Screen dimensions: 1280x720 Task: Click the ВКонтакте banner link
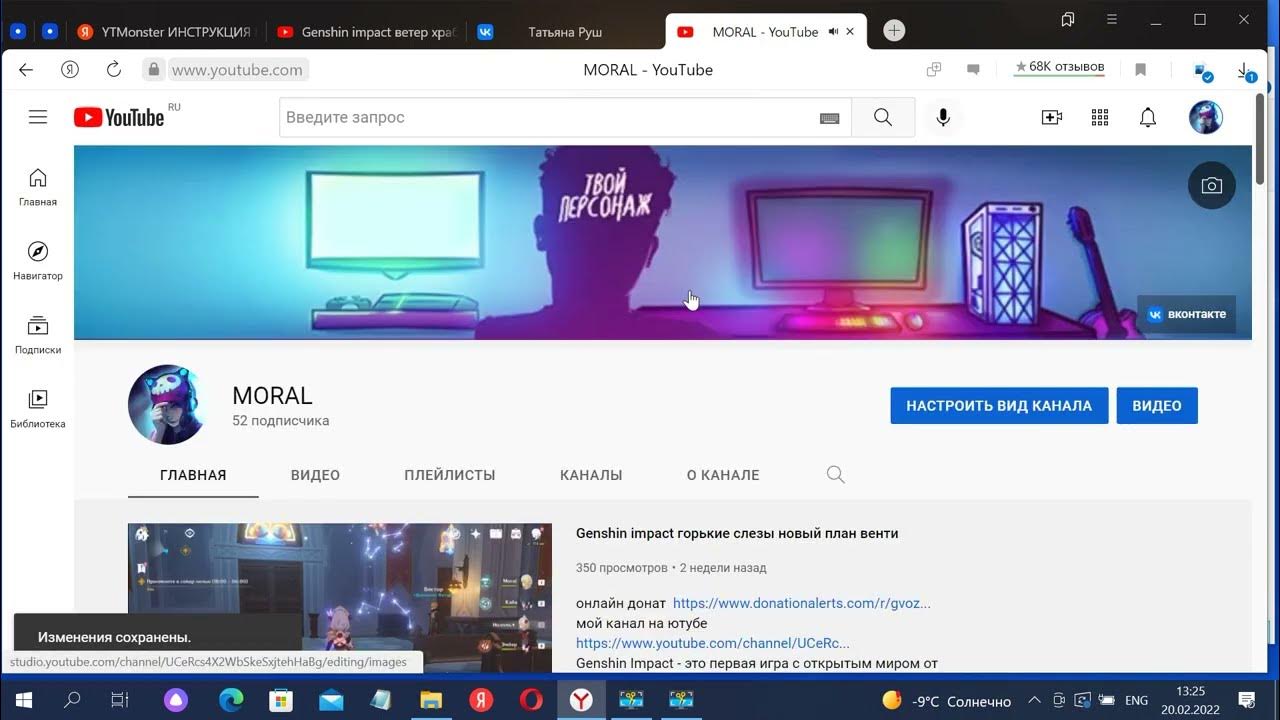1187,314
